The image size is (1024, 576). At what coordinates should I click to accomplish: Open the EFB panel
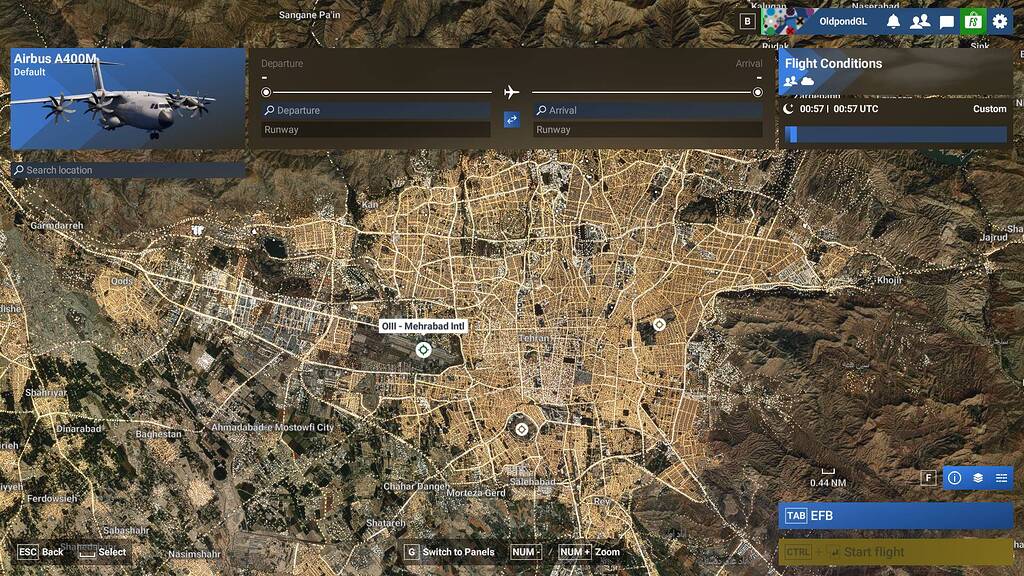[x=896, y=516]
